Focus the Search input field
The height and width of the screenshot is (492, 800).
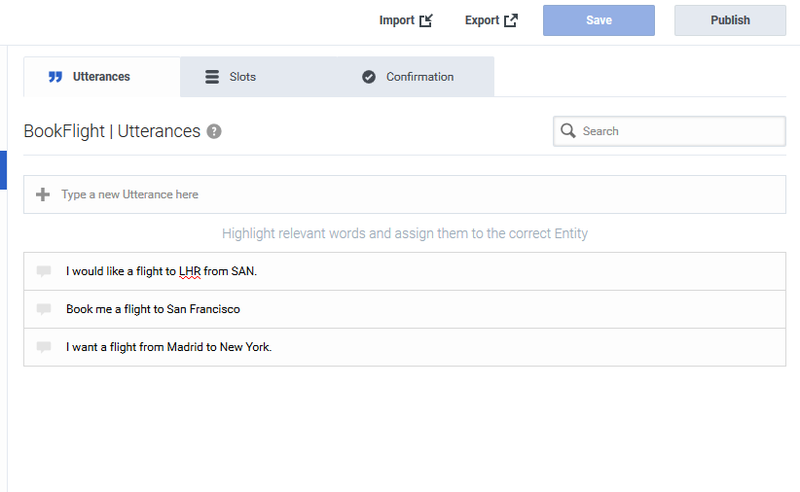tap(680, 131)
